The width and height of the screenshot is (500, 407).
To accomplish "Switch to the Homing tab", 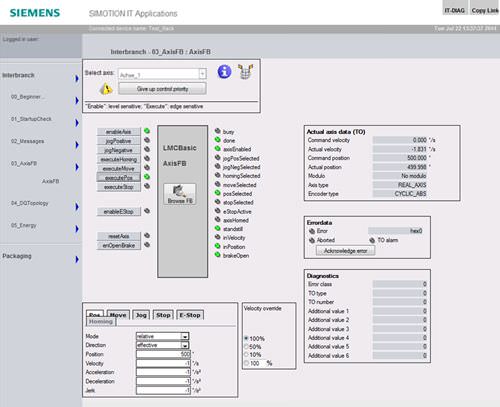I will [x=101, y=322].
